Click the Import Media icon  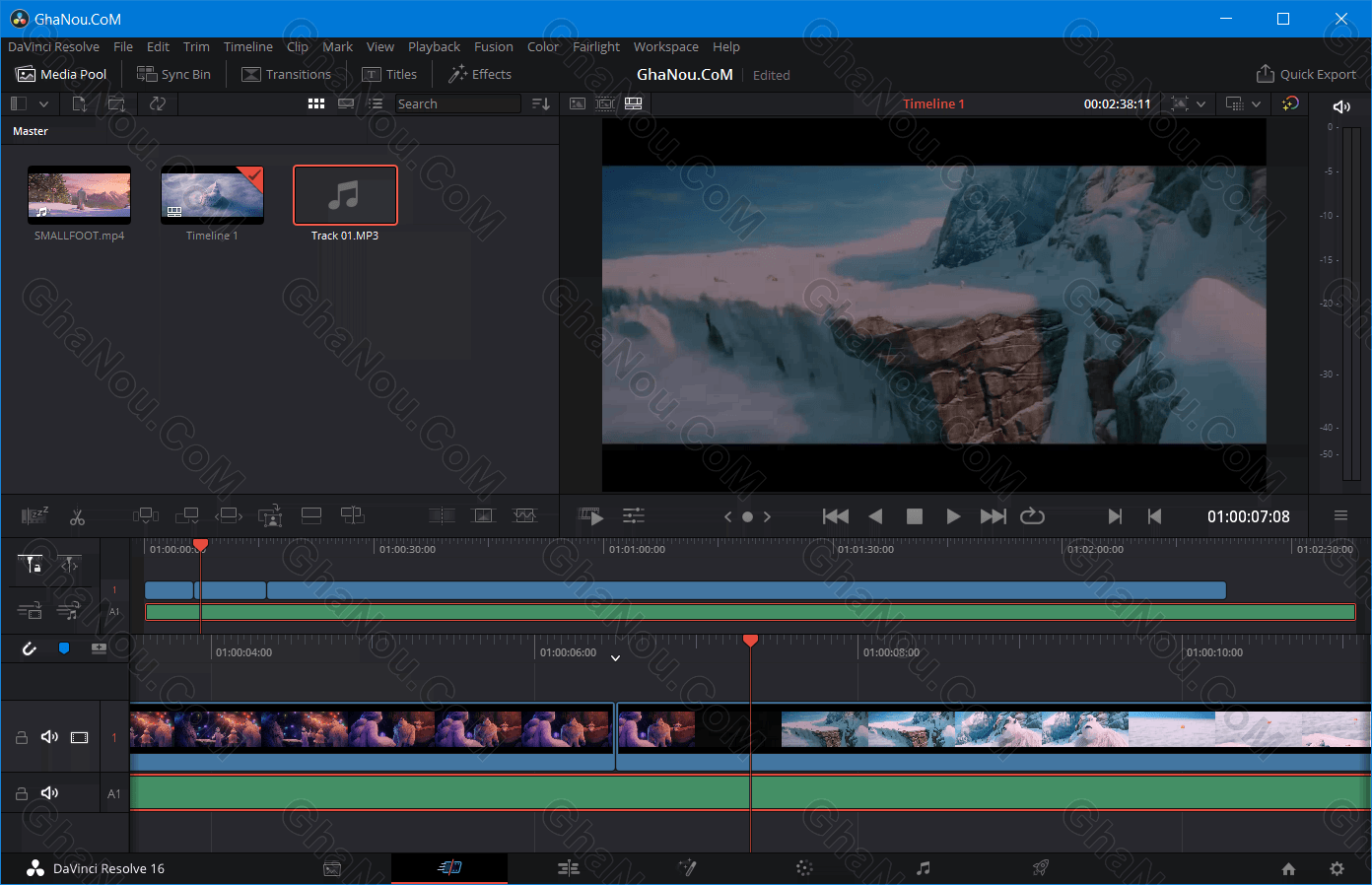80,103
